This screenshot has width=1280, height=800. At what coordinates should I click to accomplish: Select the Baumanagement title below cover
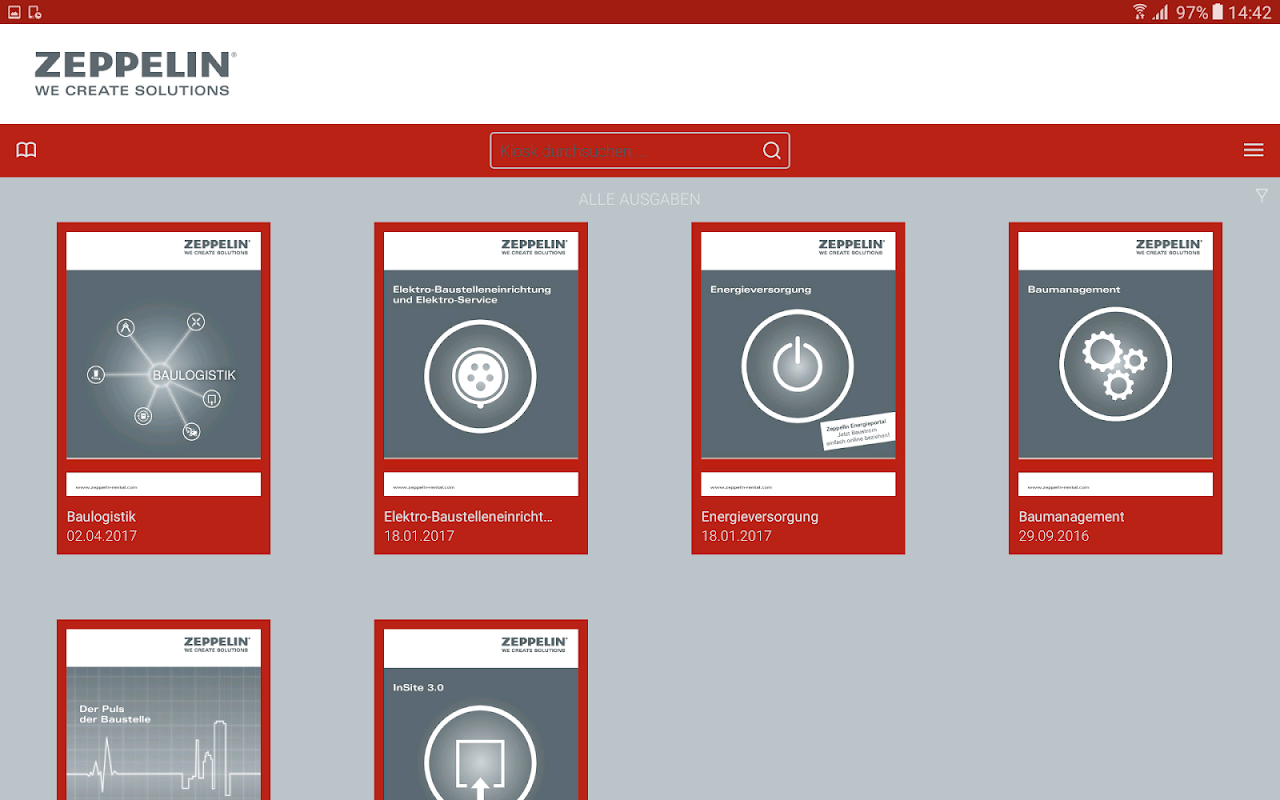(1071, 517)
